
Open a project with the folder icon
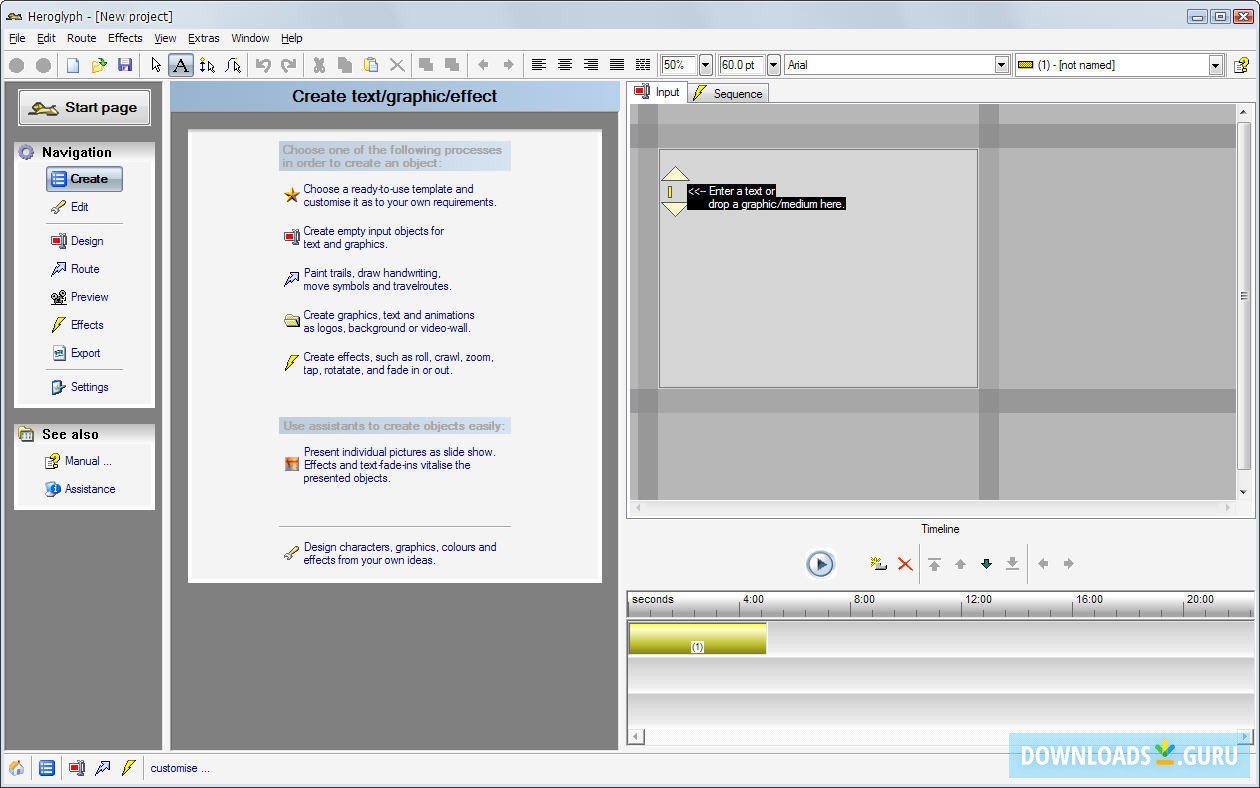pos(99,65)
